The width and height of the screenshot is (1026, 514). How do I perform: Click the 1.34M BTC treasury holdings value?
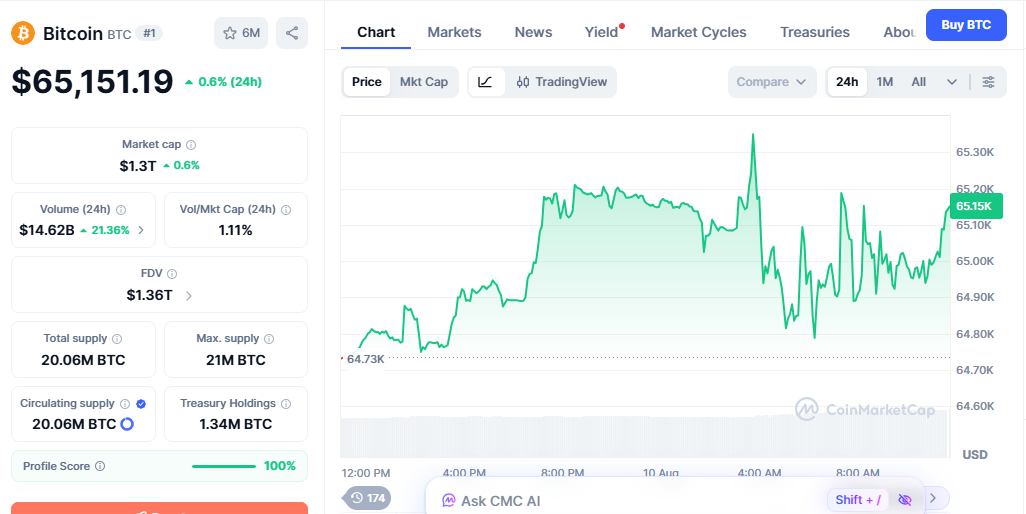tap(236, 424)
